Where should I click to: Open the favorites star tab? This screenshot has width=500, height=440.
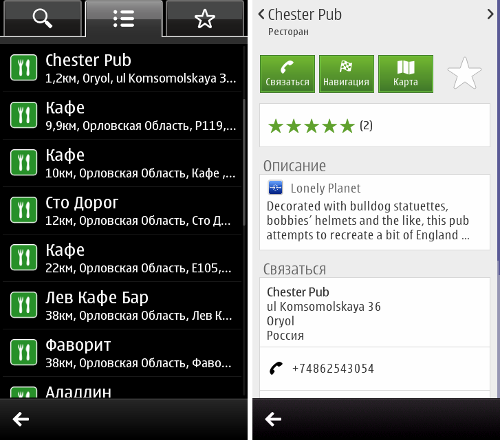click(205, 18)
